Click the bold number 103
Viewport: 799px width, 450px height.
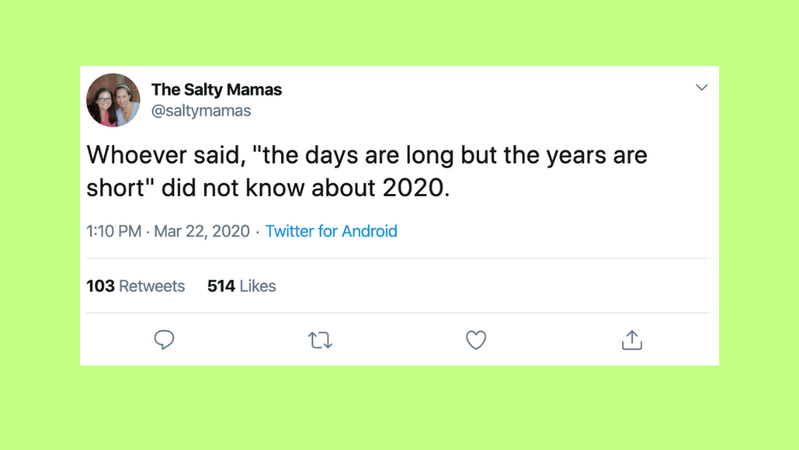(x=100, y=286)
